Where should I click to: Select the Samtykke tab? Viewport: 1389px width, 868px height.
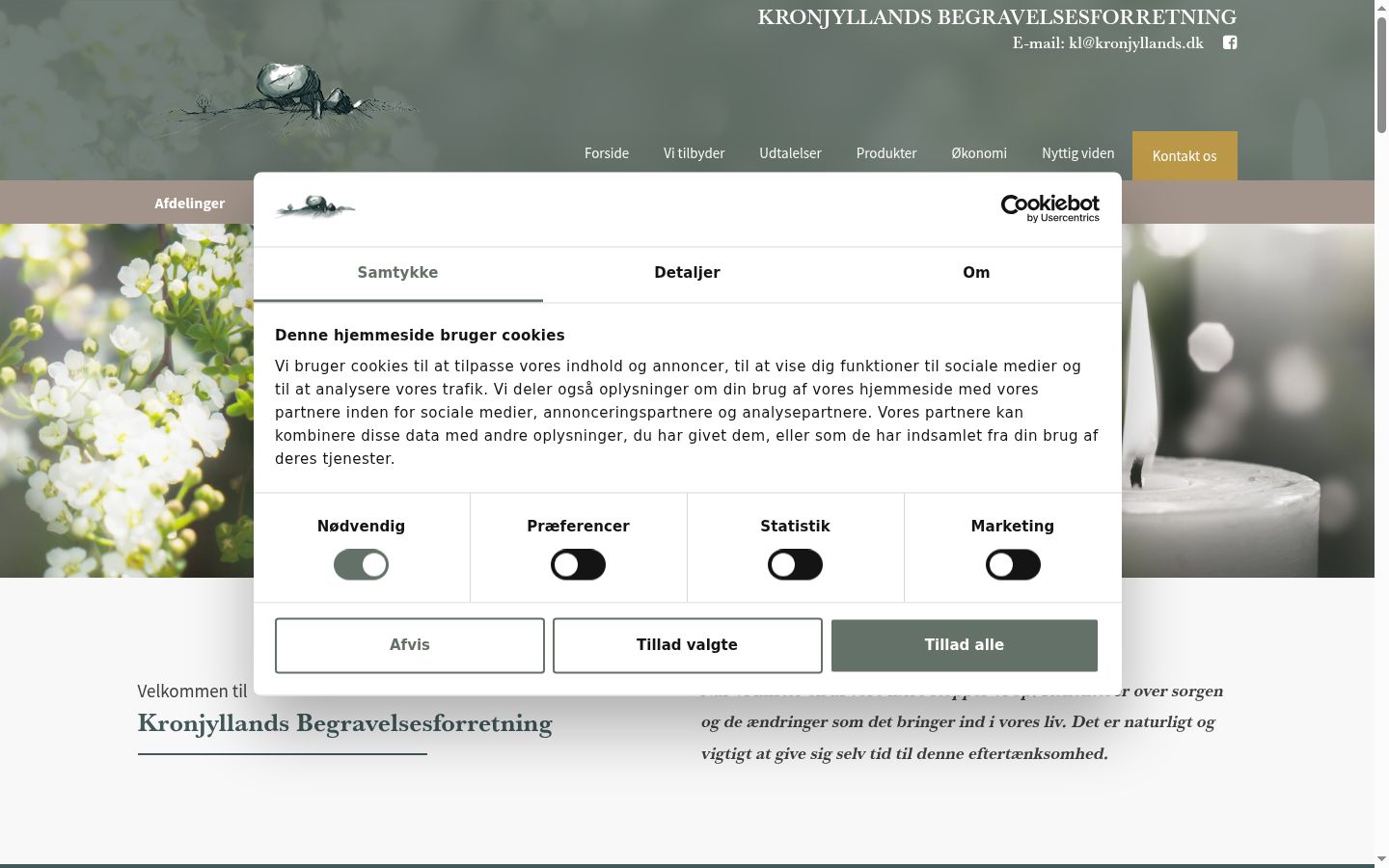[397, 273]
